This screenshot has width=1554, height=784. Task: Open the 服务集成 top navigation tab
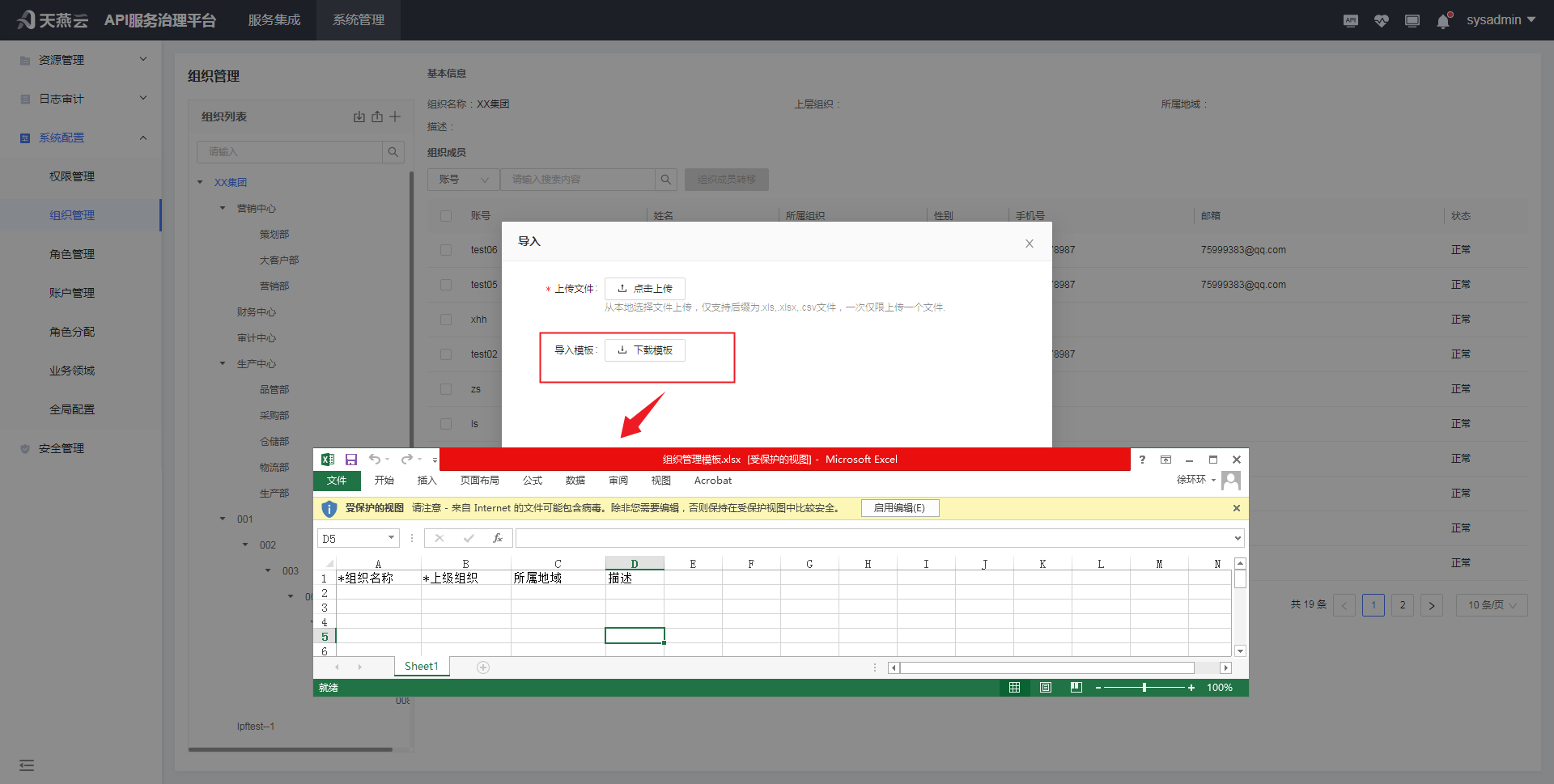coord(274,20)
